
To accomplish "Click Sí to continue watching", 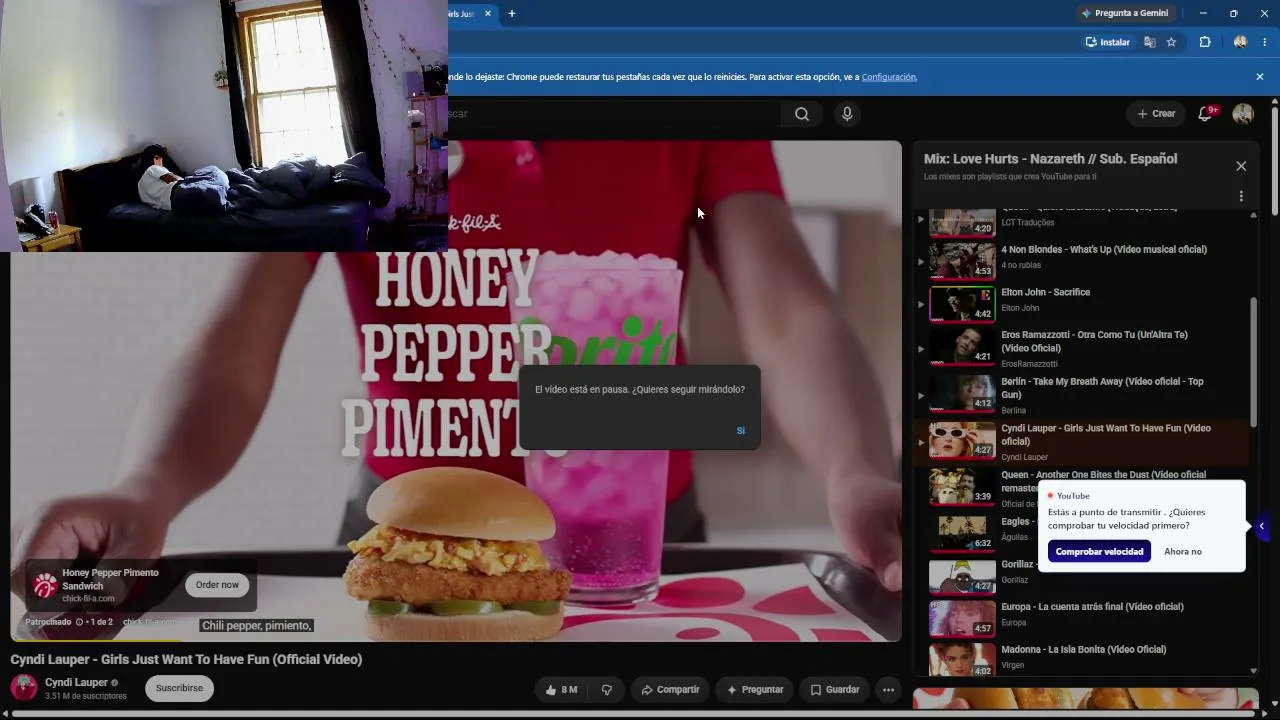I will (x=741, y=430).
